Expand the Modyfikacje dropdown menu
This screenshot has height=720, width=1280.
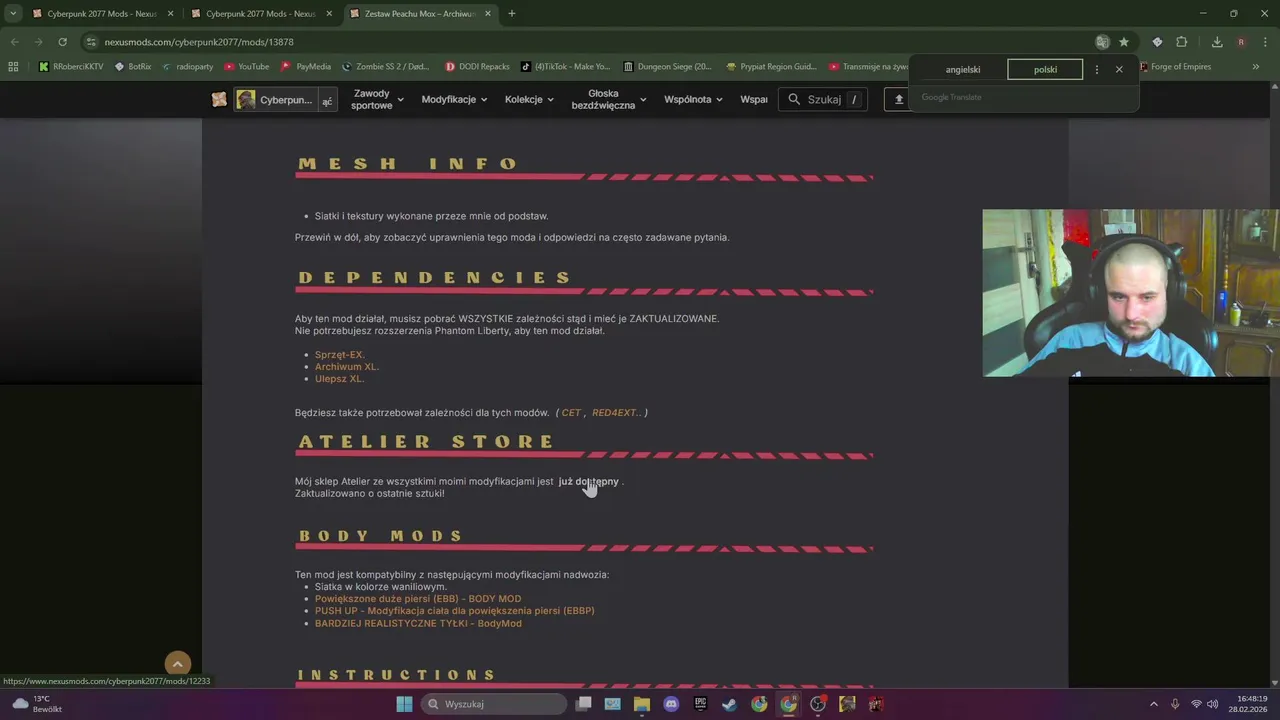[454, 99]
